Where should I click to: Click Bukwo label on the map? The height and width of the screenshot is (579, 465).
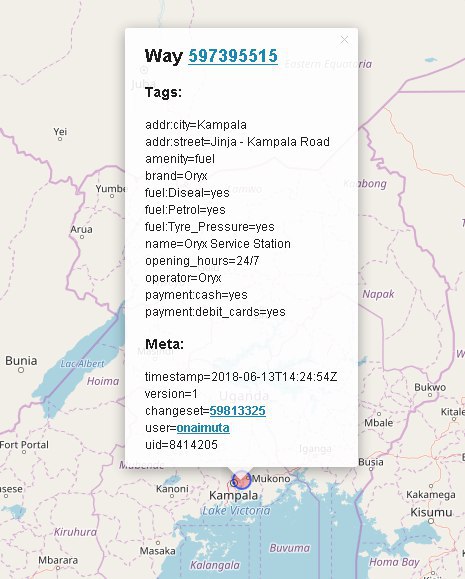pos(430,387)
